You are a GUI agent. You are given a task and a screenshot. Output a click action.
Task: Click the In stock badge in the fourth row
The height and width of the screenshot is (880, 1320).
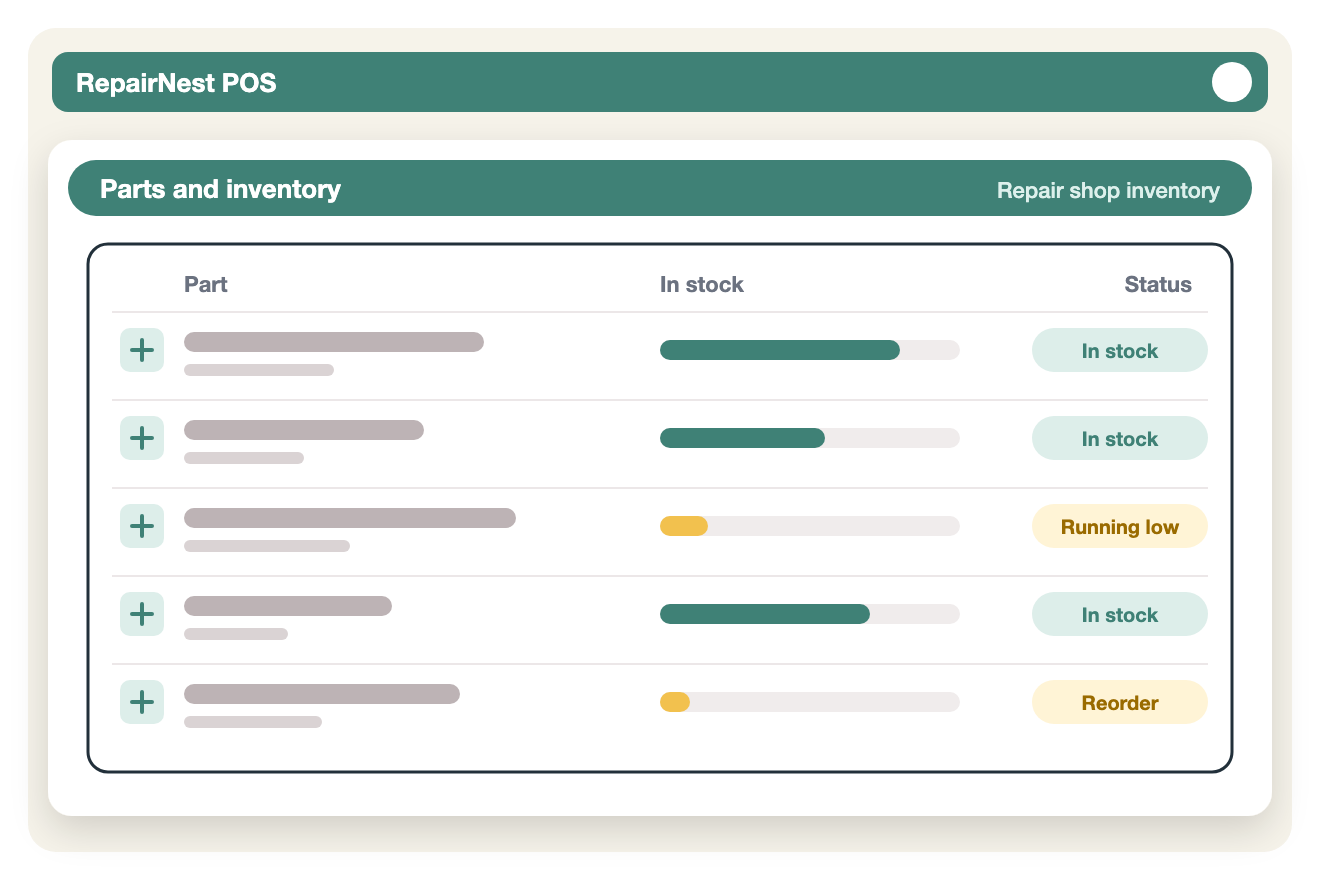click(1120, 614)
